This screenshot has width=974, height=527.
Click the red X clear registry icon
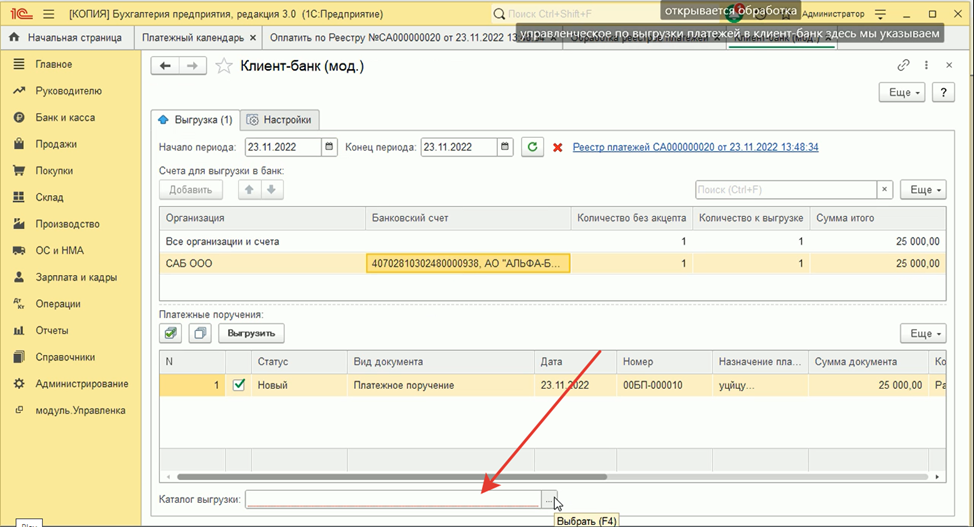pos(558,148)
